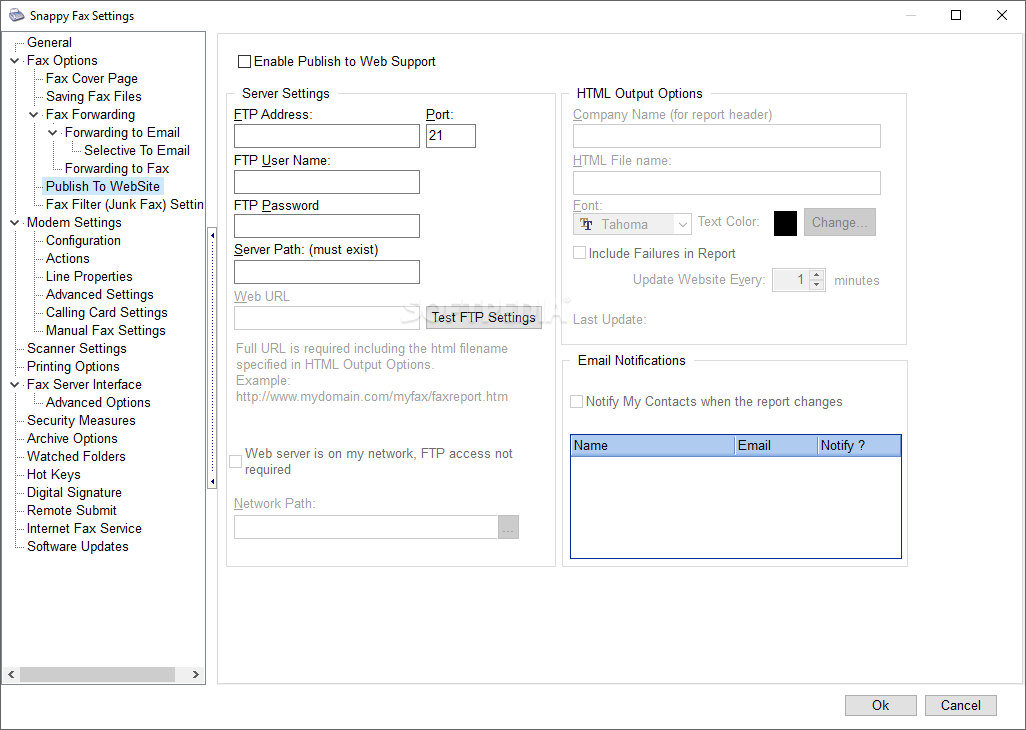Collapse the Fax Forwarding tree node
The width and height of the screenshot is (1026, 730).
[34, 114]
